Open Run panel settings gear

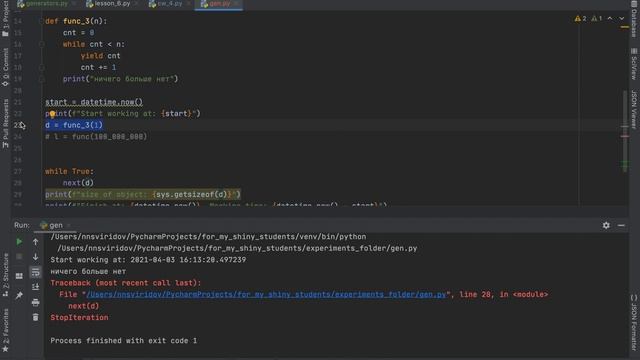click(606, 225)
